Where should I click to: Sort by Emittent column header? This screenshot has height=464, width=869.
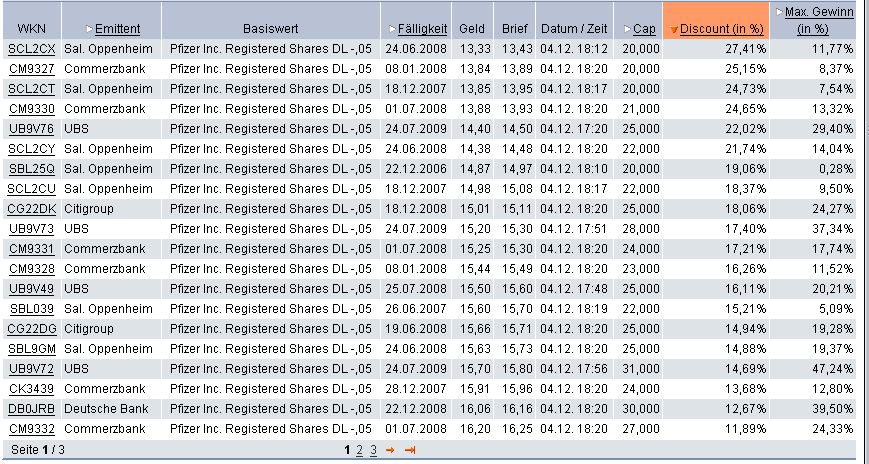coord(117,29)
